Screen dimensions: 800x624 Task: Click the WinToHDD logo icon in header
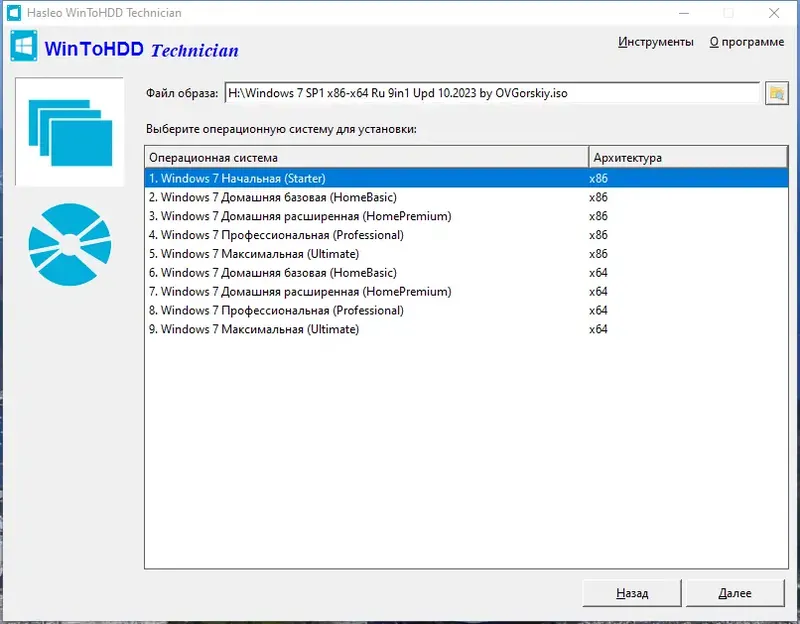tap(23, 46)
